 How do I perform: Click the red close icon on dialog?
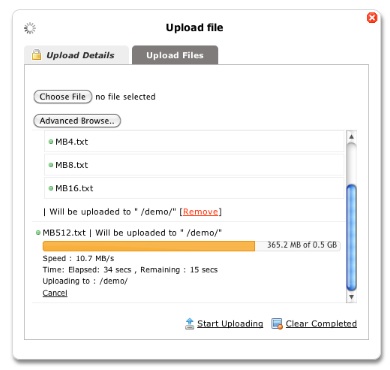pos(372,17)
